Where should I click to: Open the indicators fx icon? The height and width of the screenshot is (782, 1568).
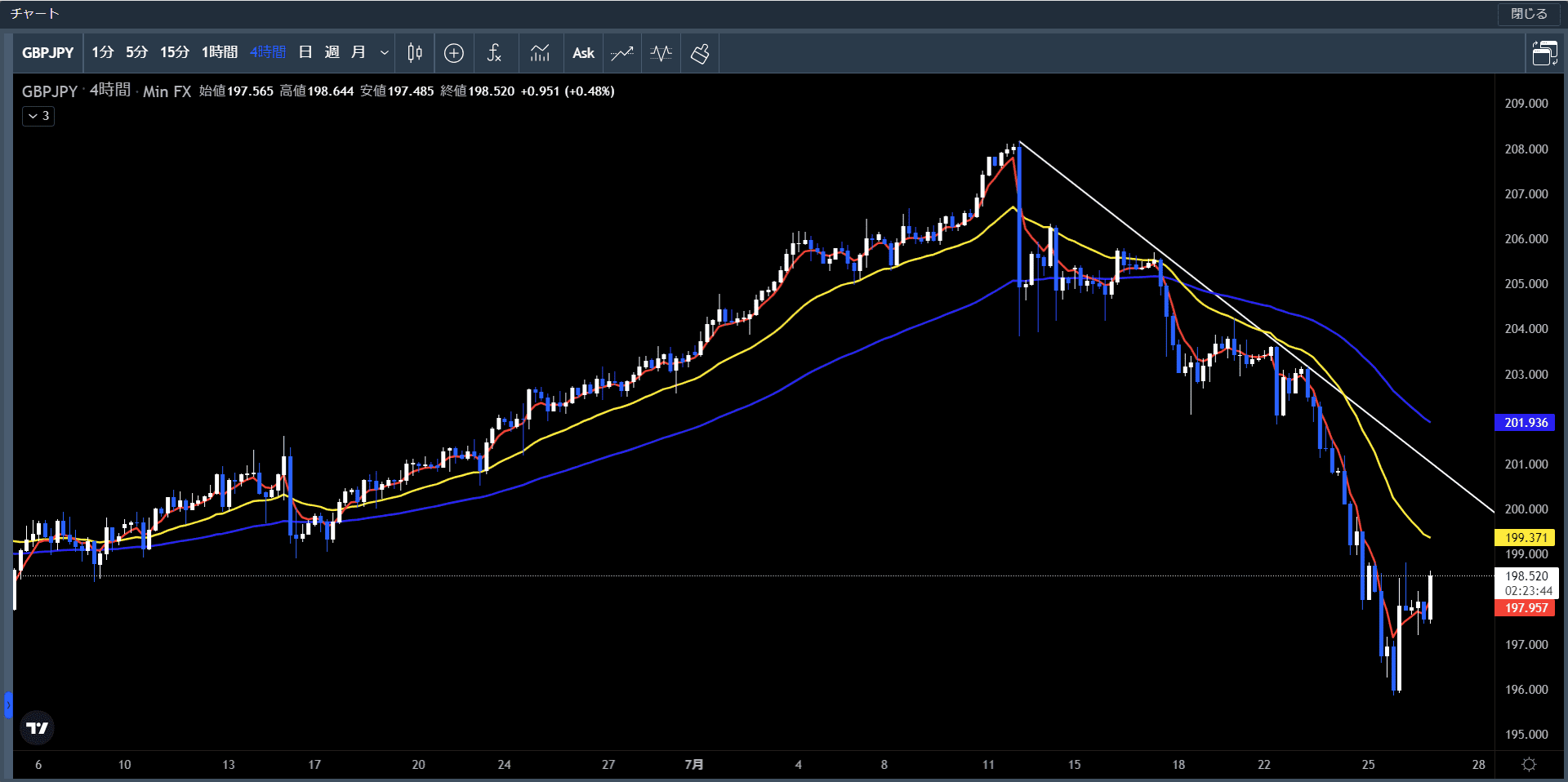click(x=494, y=53)
